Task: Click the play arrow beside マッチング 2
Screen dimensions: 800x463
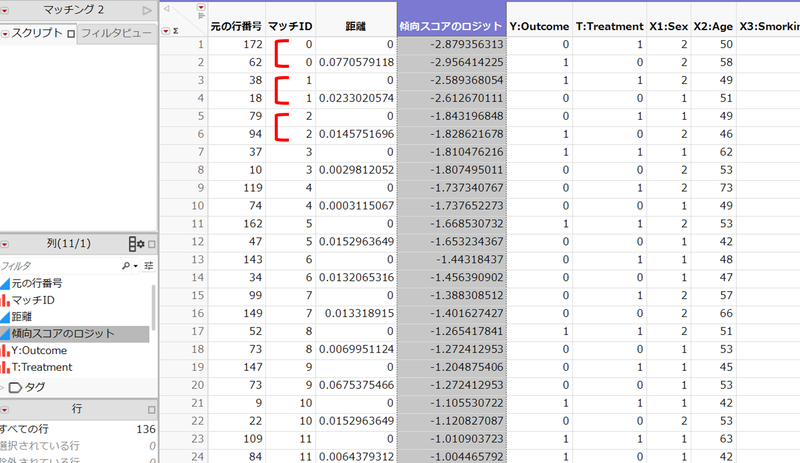Action: 147,10
